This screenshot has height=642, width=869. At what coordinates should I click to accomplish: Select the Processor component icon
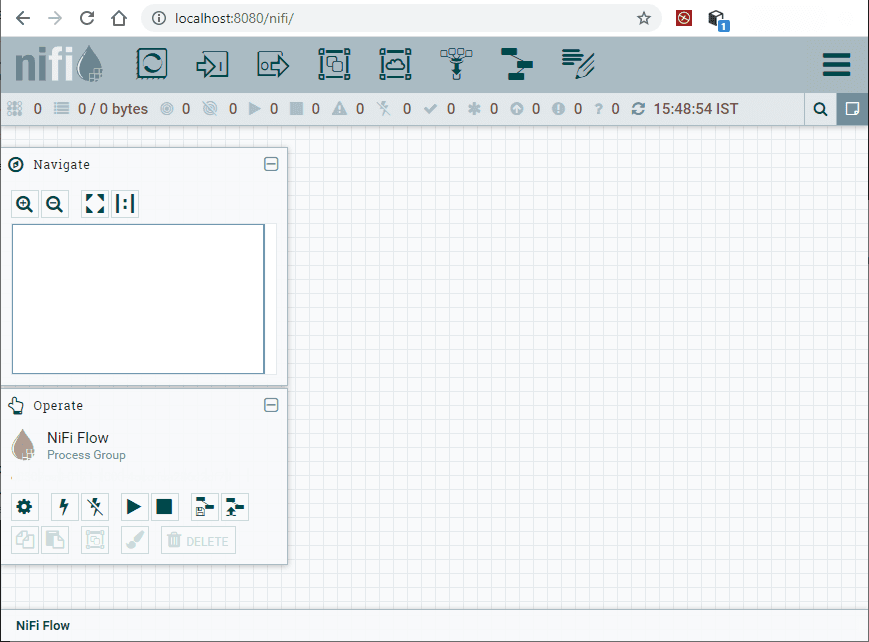tap(152, 65)
